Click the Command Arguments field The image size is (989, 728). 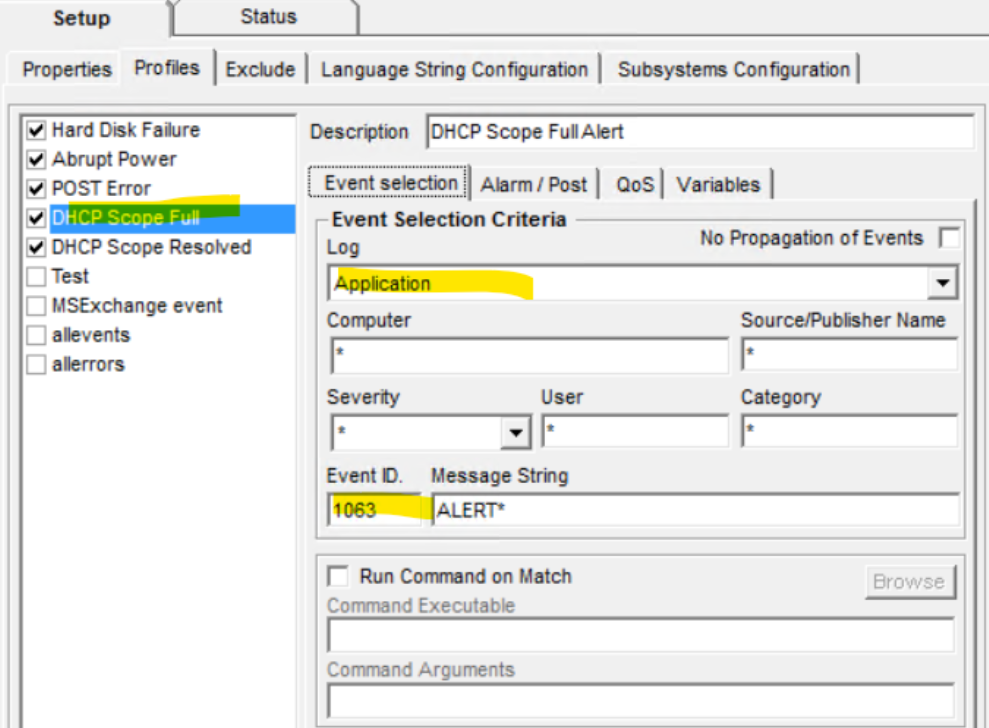(x=641, y=701)
